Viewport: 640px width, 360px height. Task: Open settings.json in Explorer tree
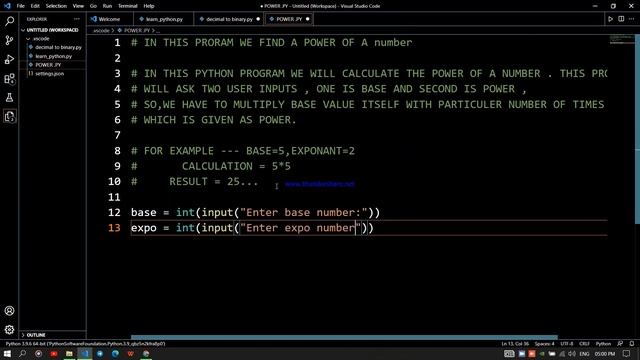tap(49, 74)
